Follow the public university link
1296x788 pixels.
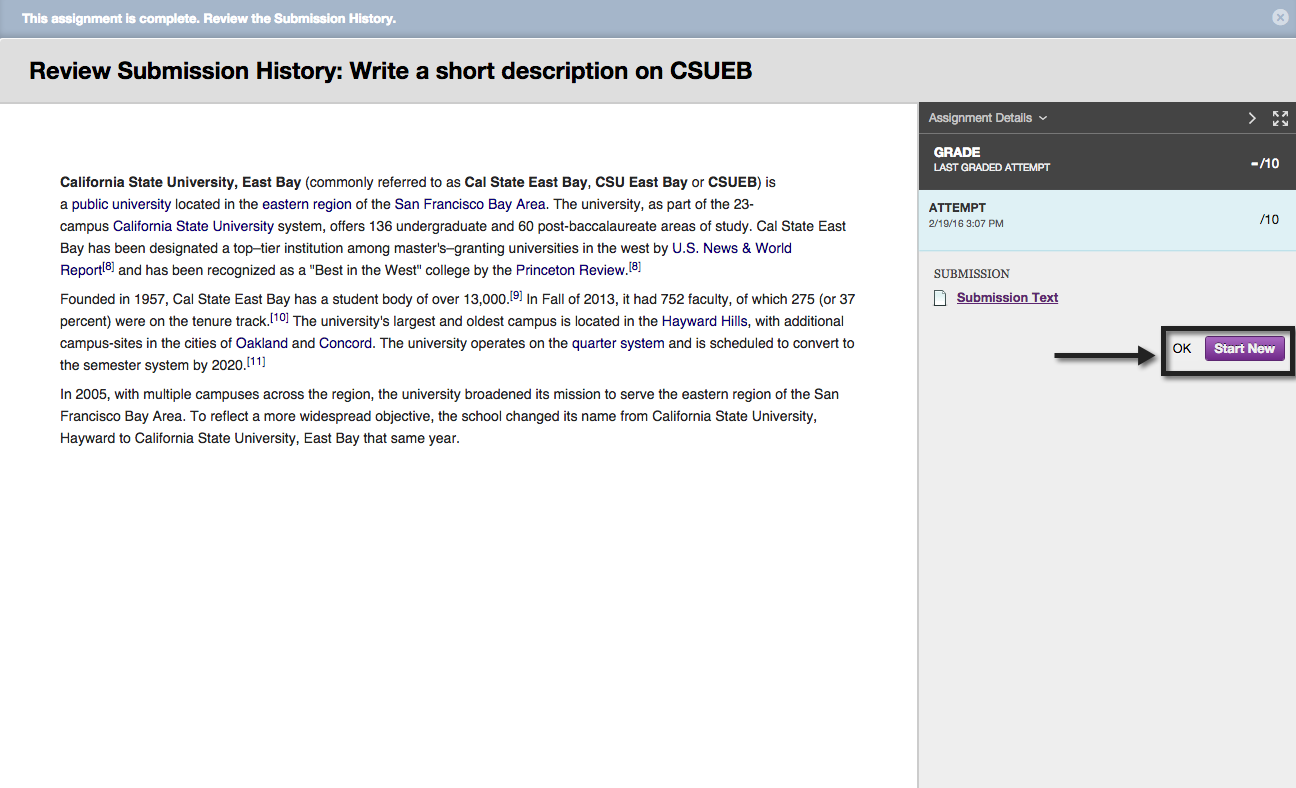click(121, 204)
